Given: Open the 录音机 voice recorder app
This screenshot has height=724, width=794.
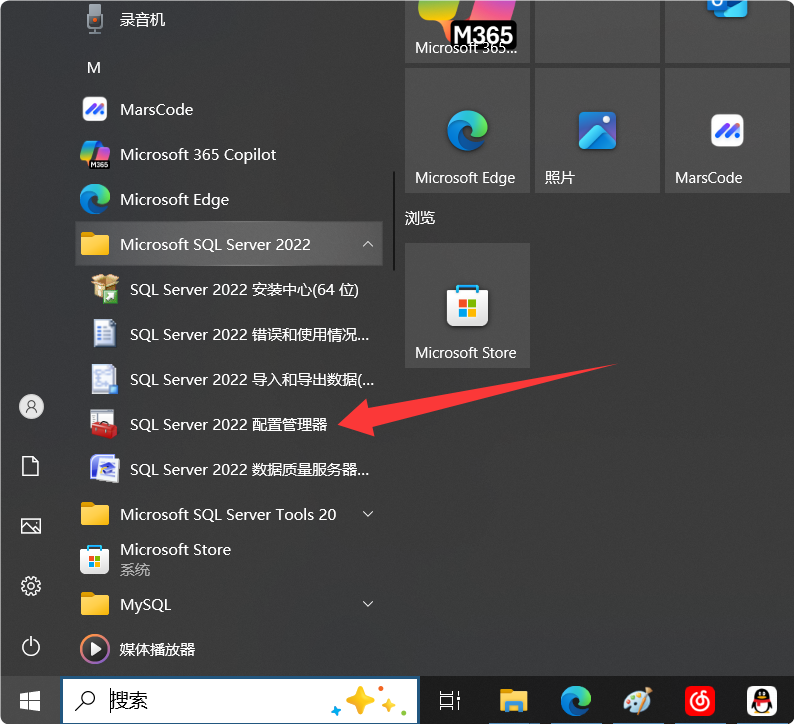Looking at the screenshot, I should coord(229,20).
